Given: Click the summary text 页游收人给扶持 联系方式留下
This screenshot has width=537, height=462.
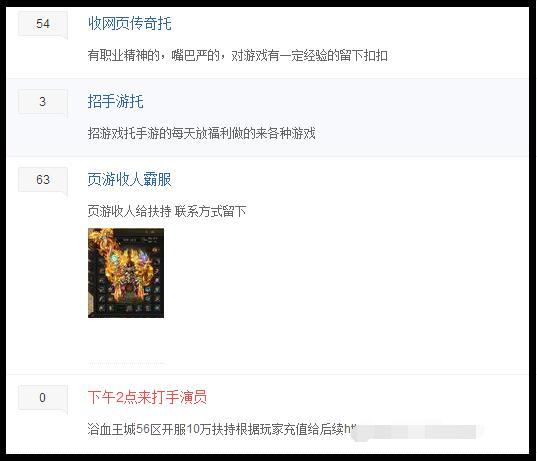Looking at the screenshot, I should tap(167, 211).
